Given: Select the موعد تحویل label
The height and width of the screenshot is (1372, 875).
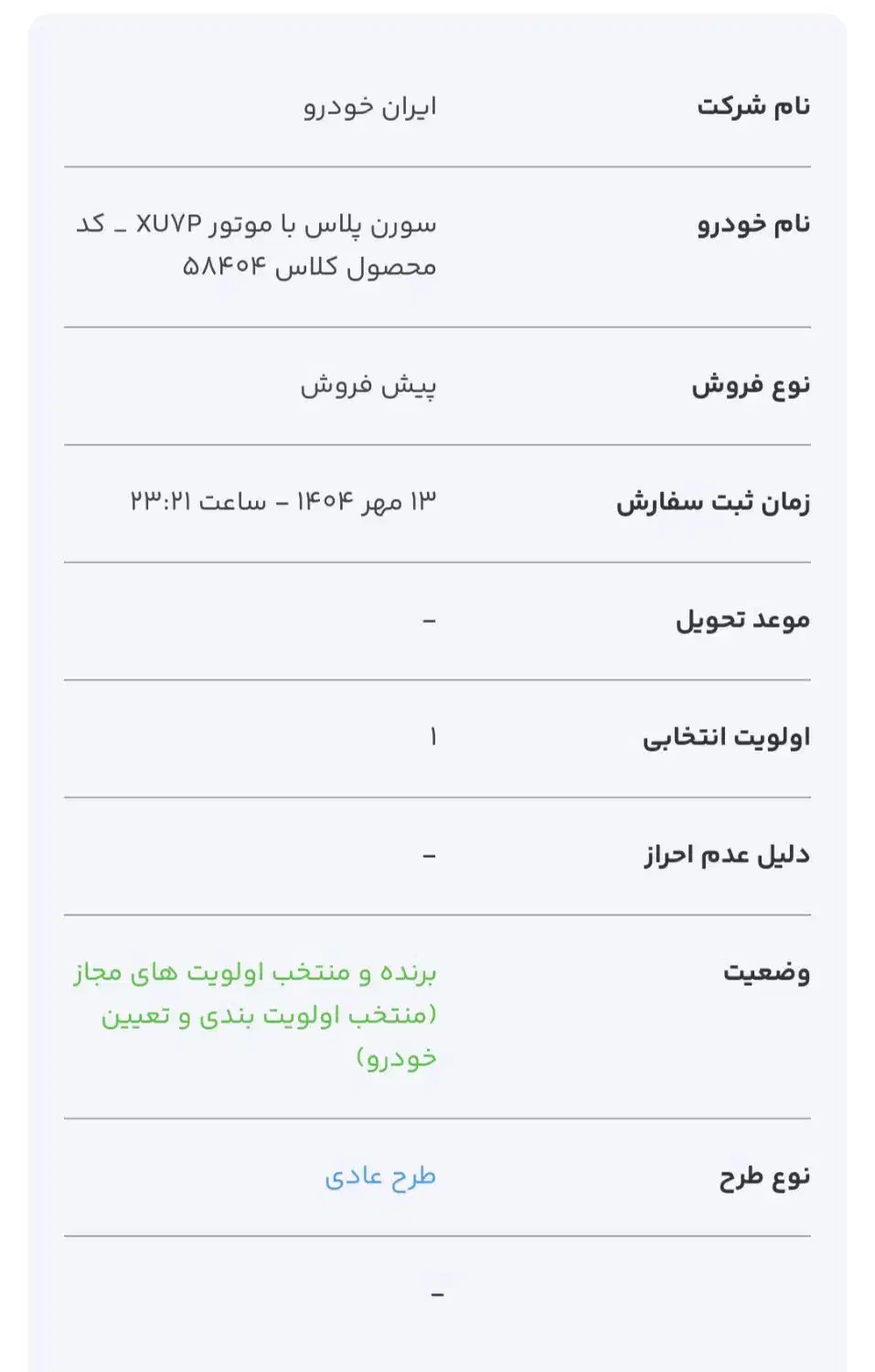Looking at the screenshot, I should (742, 620).
